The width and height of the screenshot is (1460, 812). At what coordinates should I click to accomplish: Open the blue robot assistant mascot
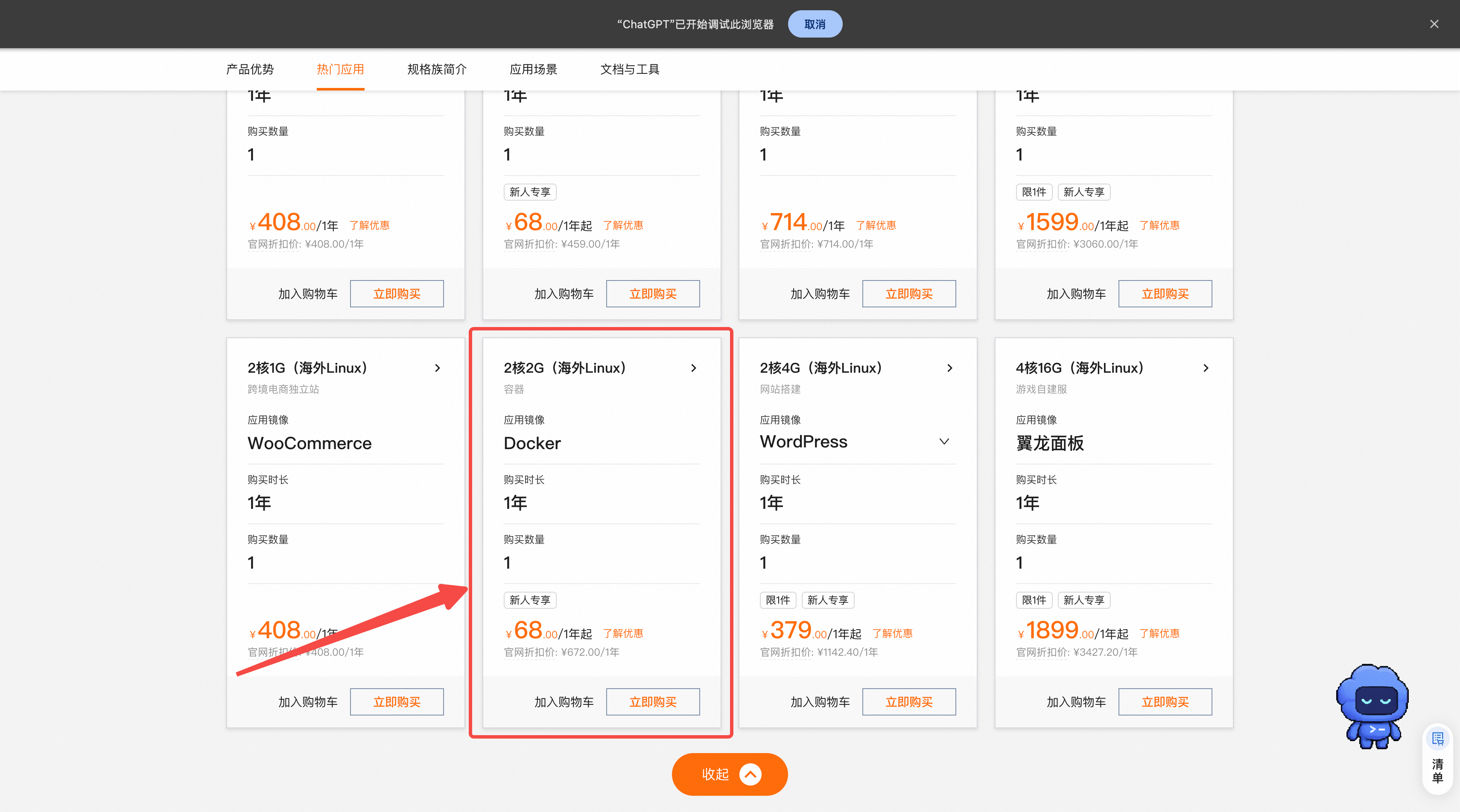1372,706
